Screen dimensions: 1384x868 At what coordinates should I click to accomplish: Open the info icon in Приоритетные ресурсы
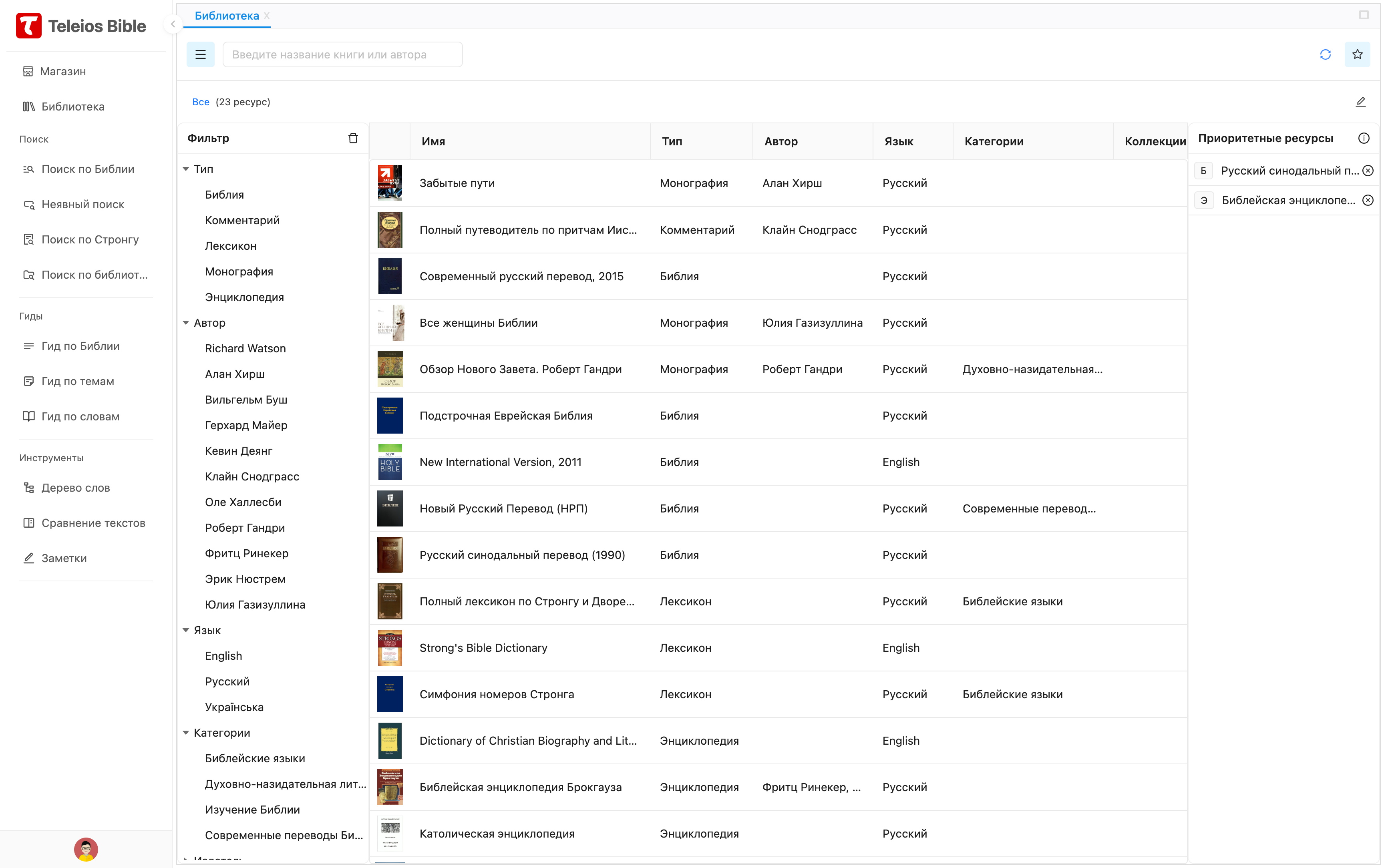pos(1364,139)
